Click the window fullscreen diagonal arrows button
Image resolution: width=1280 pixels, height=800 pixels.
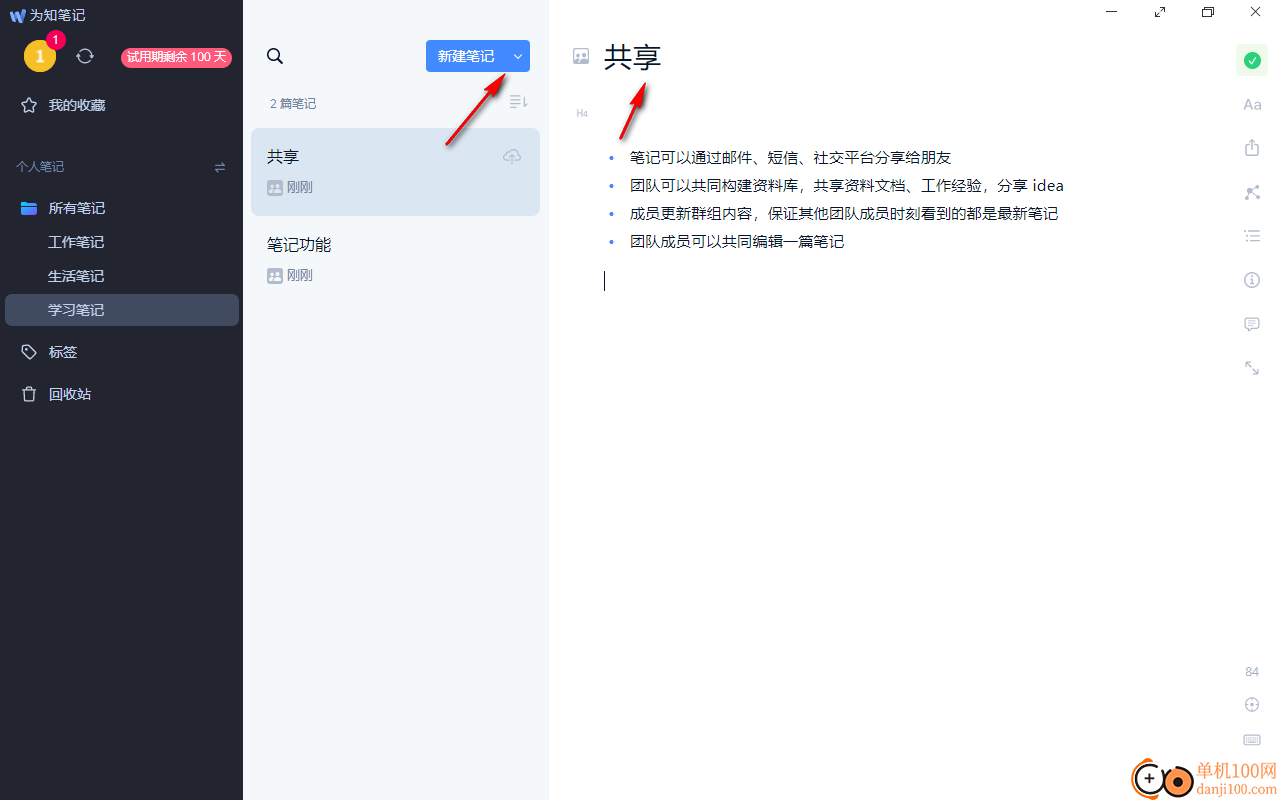1160,12
